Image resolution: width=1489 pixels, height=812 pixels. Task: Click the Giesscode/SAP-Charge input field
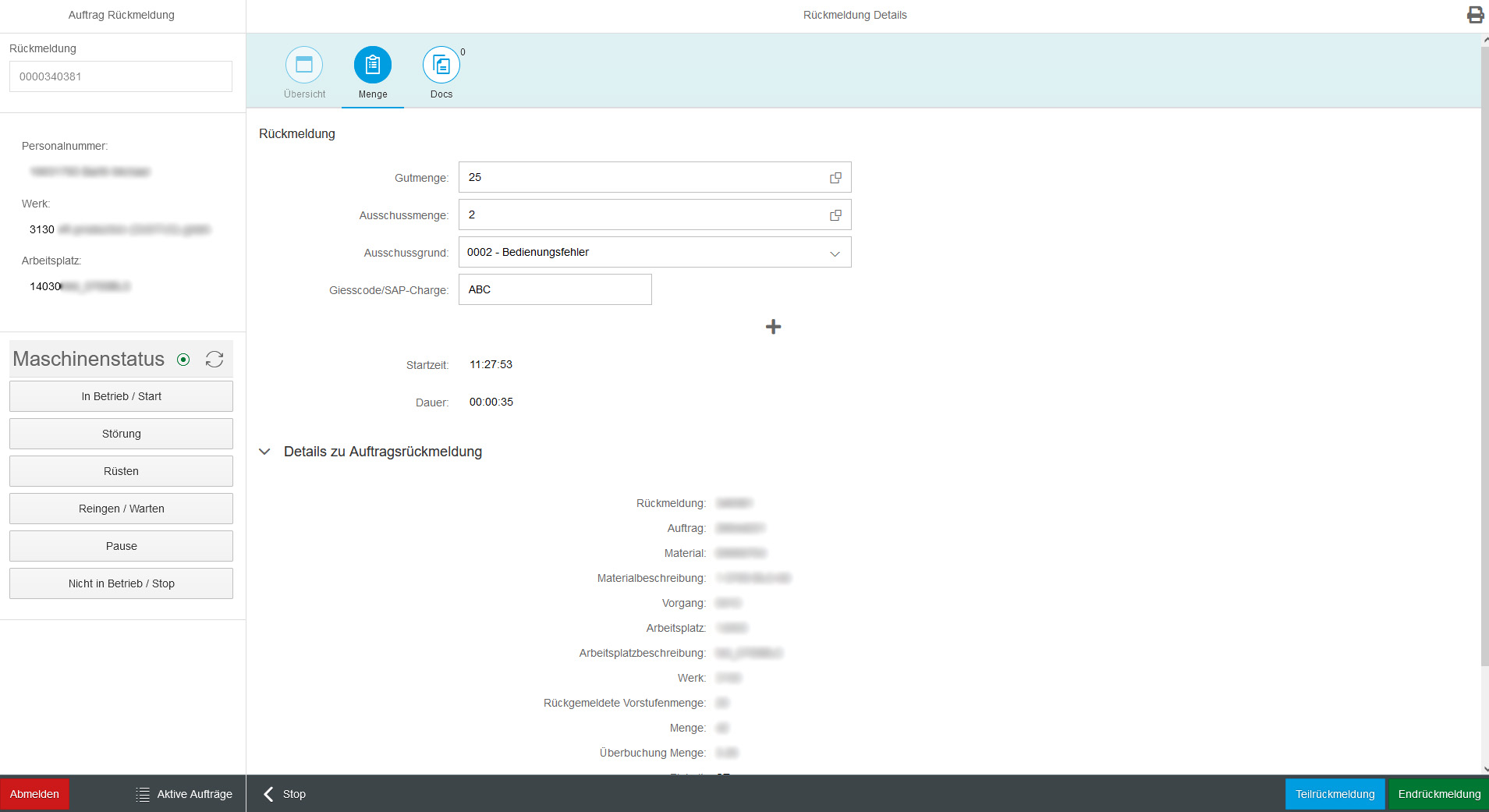(x=555, y=289)
